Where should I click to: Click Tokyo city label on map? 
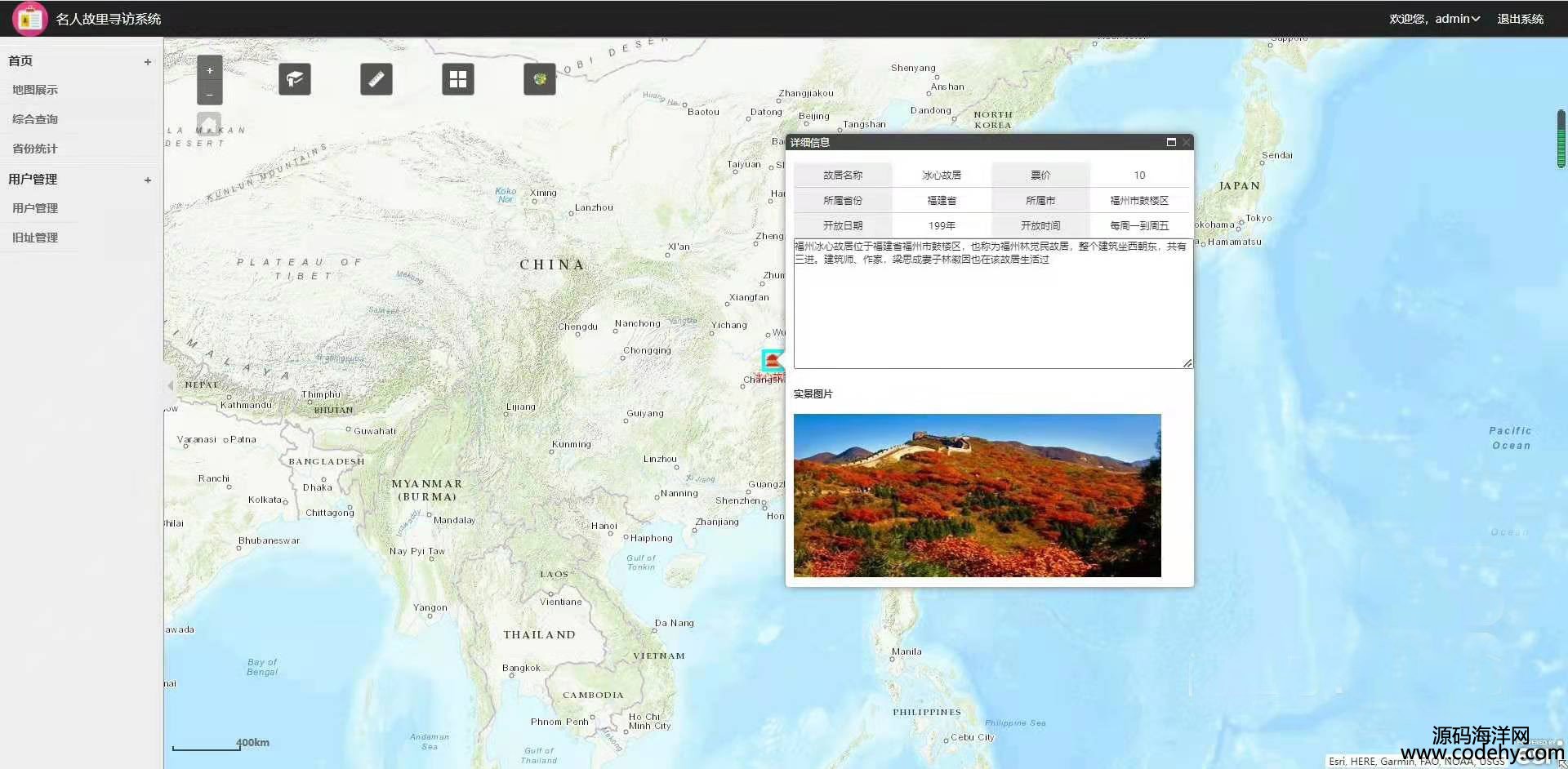point(1258,218)
